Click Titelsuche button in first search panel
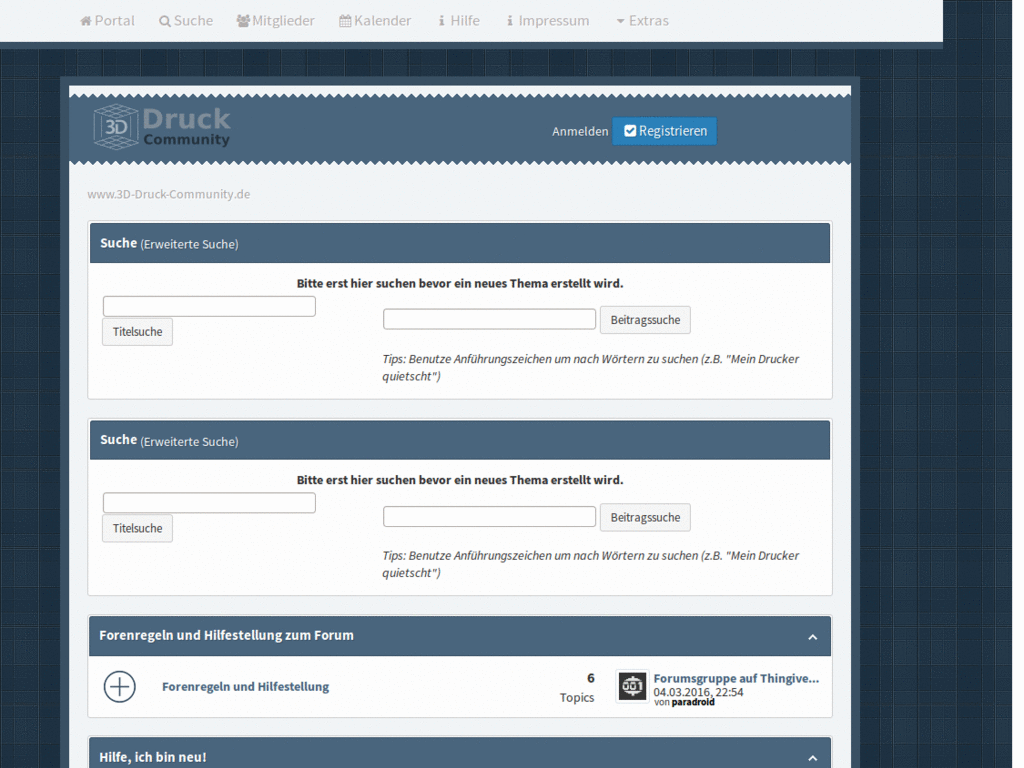 coord(137,332)
